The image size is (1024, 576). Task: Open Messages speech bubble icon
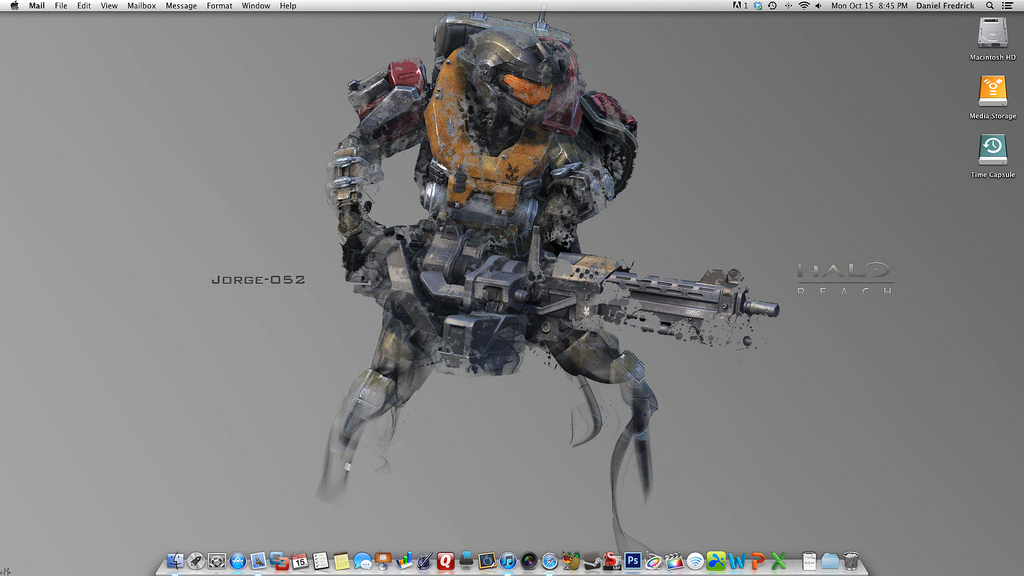click(362, 561)
